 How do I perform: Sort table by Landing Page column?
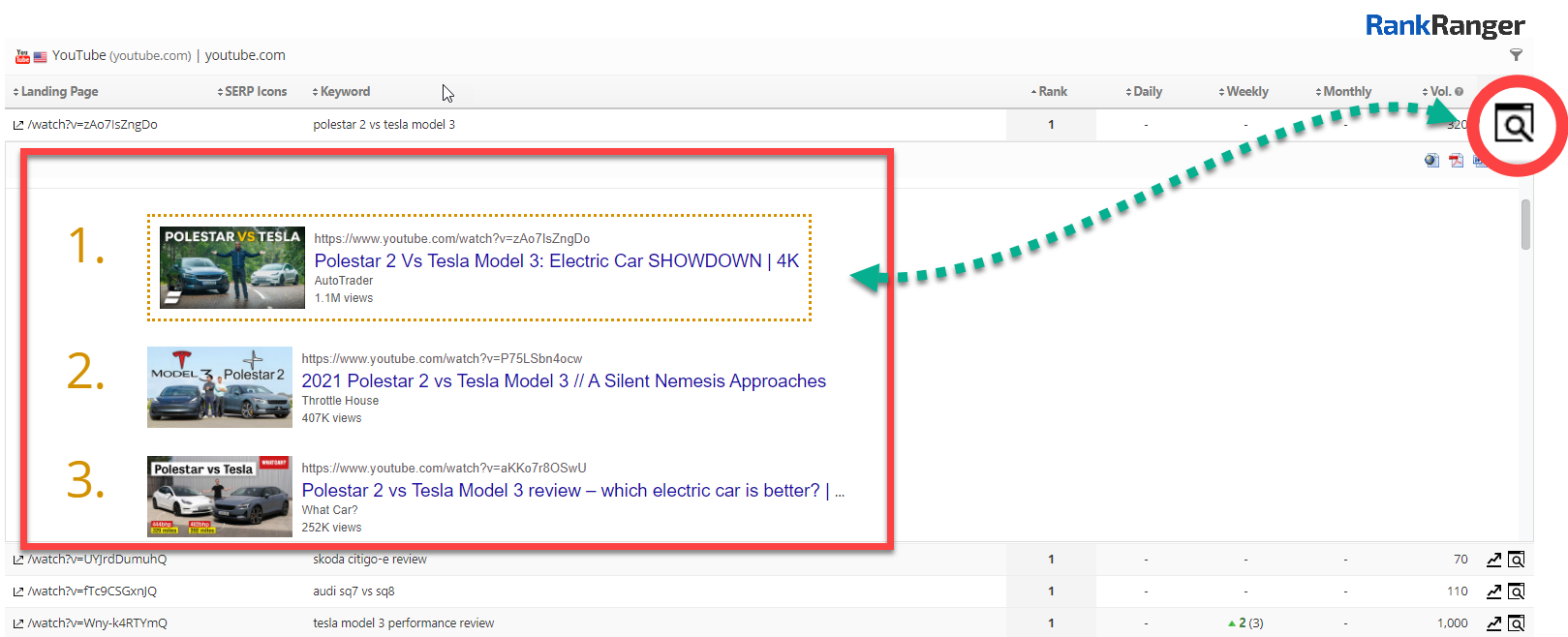[55, 91]
